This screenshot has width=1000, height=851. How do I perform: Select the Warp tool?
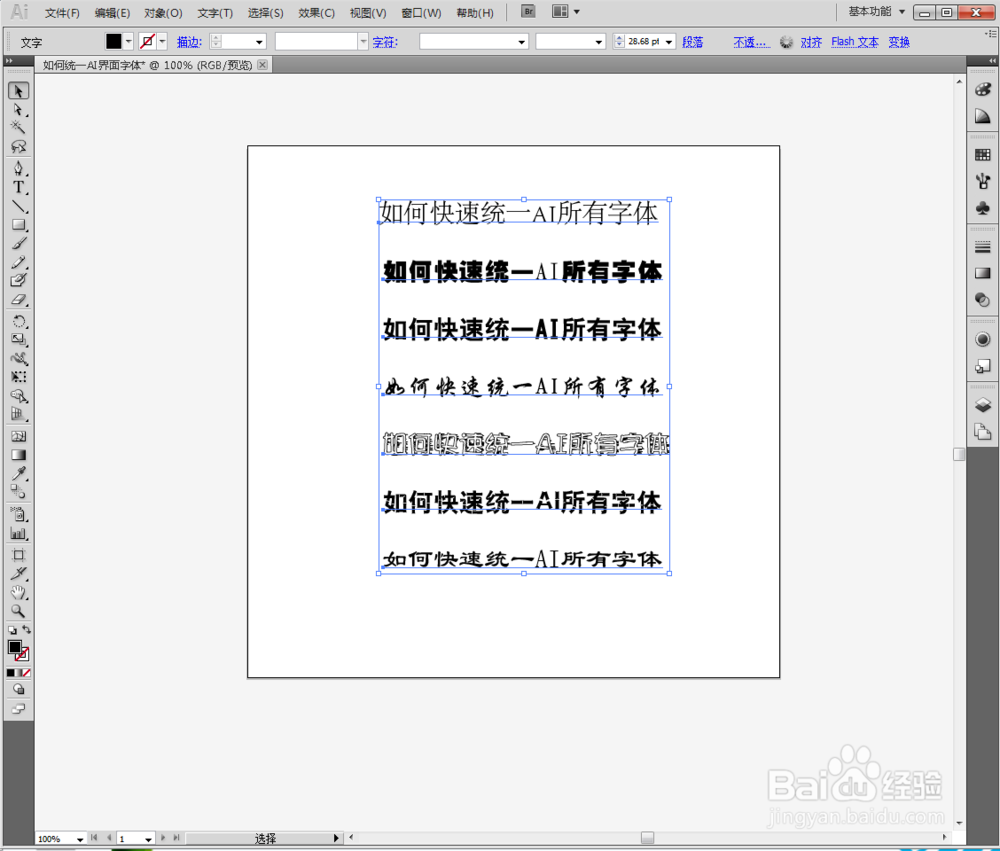(18, 359)
